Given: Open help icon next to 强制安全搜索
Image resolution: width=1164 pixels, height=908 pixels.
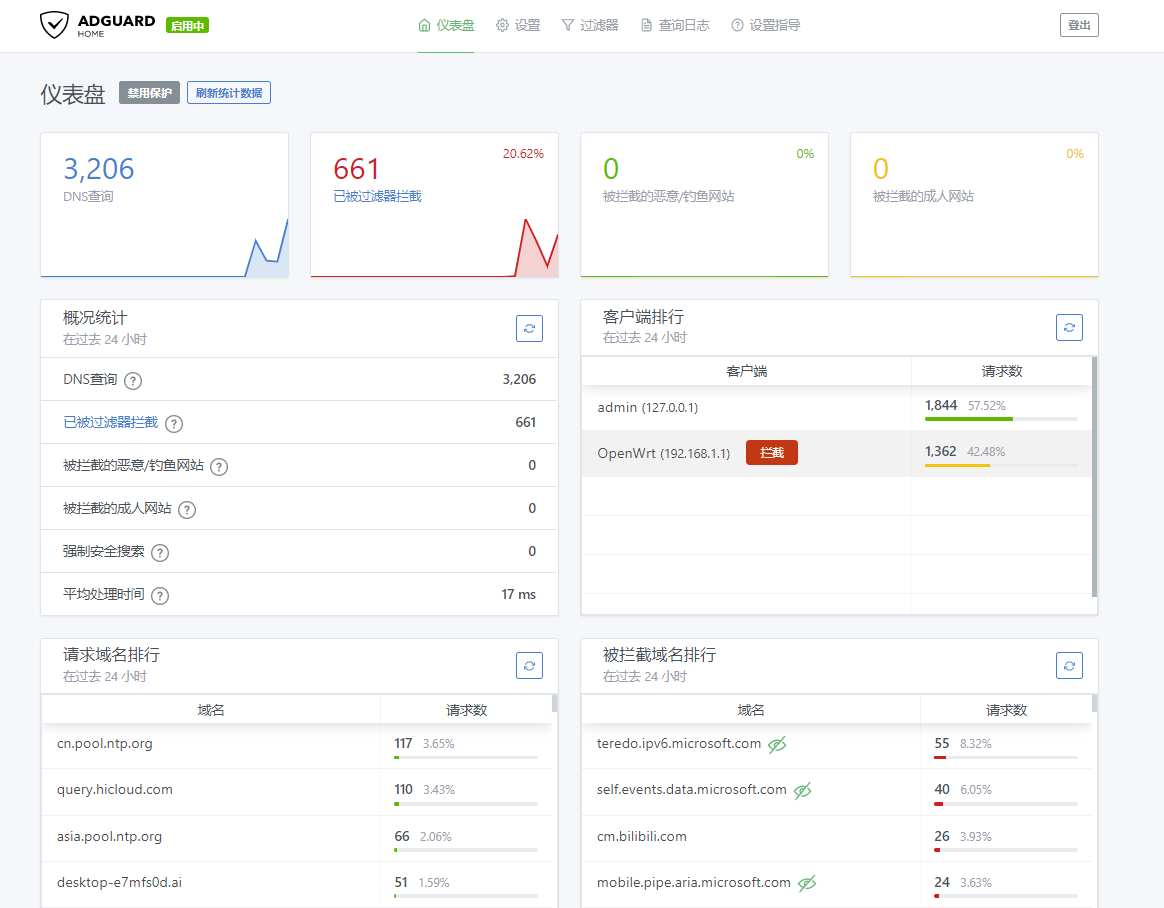Looking at the screenshot, I should [160, 552].
